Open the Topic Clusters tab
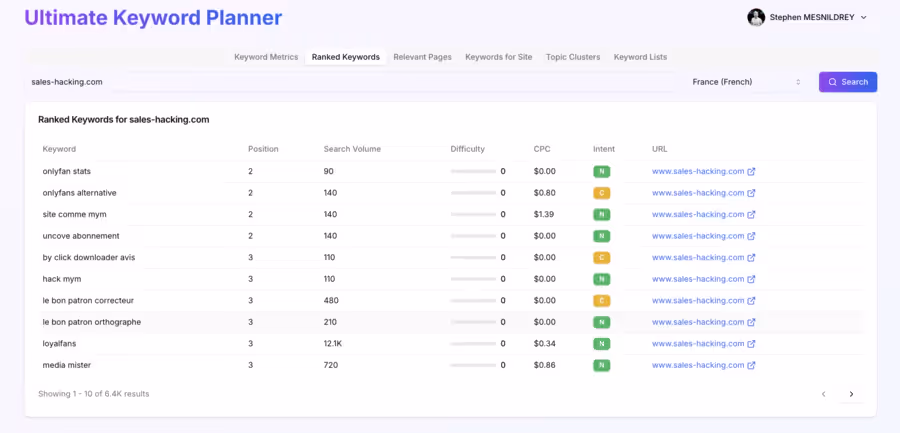900x433 pixels. [x=573, y=57]
